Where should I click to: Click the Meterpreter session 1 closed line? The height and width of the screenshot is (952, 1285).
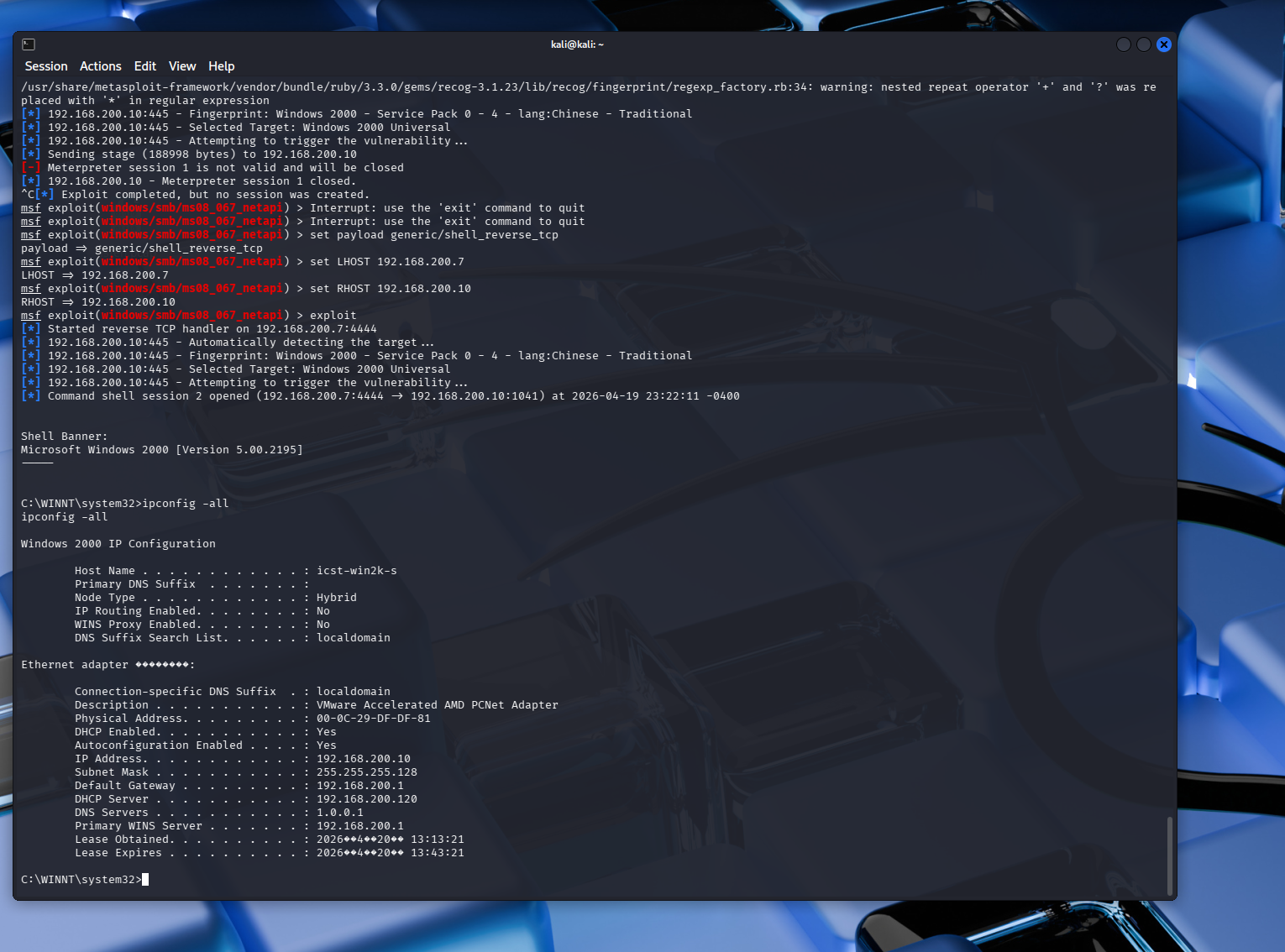pos(189,181)
